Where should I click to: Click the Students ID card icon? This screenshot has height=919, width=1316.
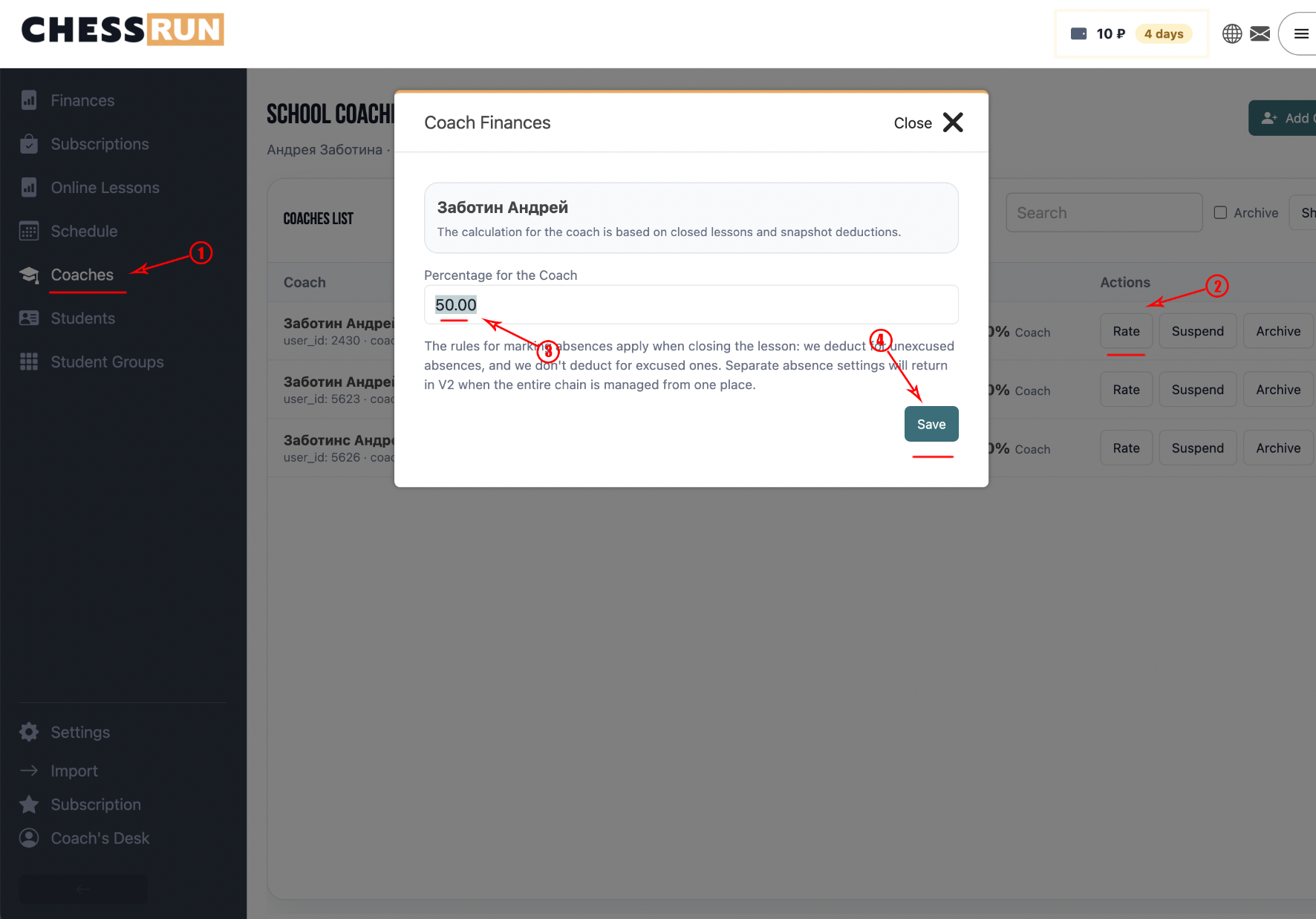(29, 318)
